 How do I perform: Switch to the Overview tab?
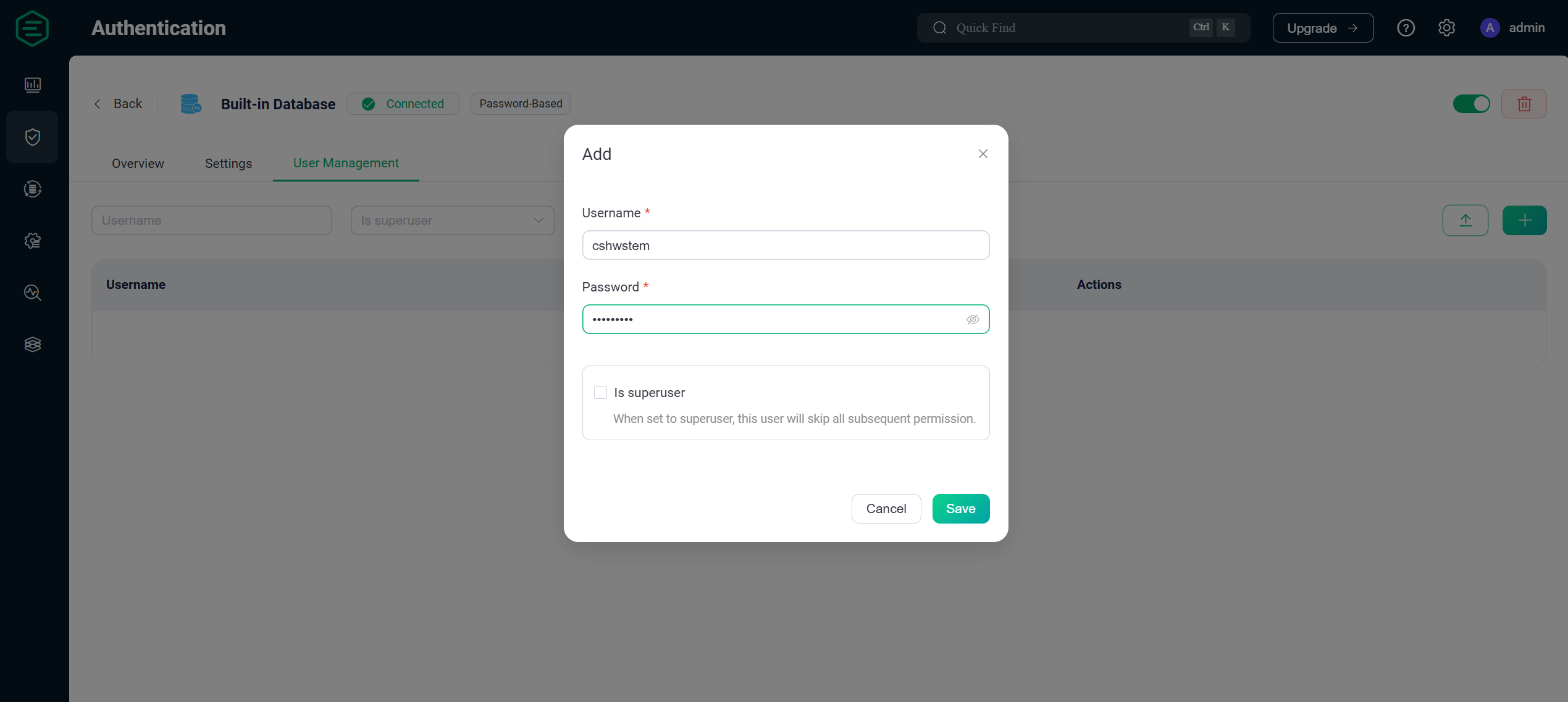coord(138,163)
